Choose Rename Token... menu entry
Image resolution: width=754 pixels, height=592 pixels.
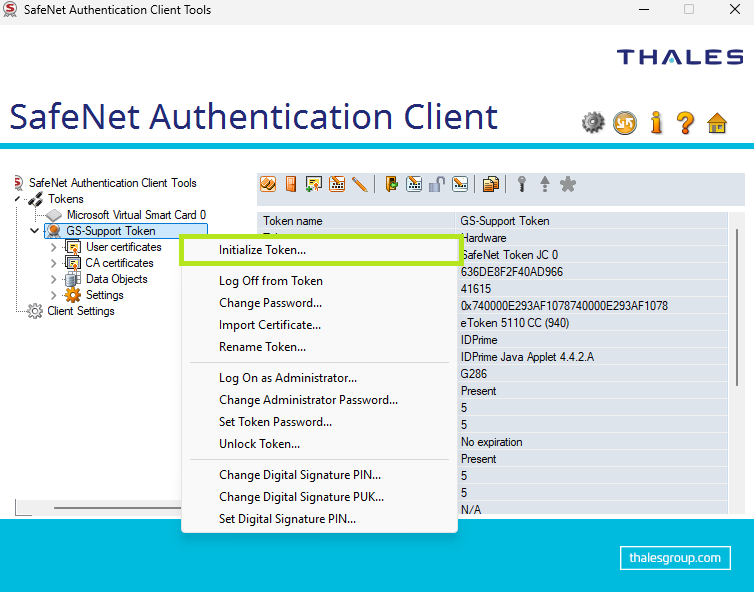(319, 347)
